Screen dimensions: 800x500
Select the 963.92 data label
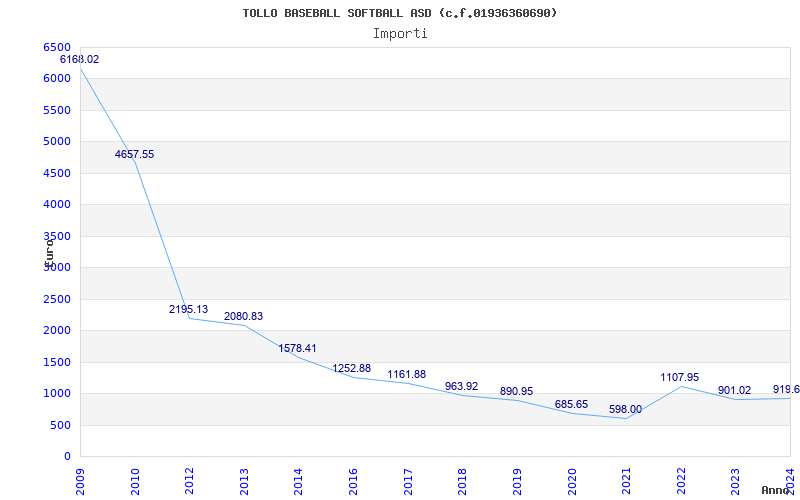coord(461,387)
